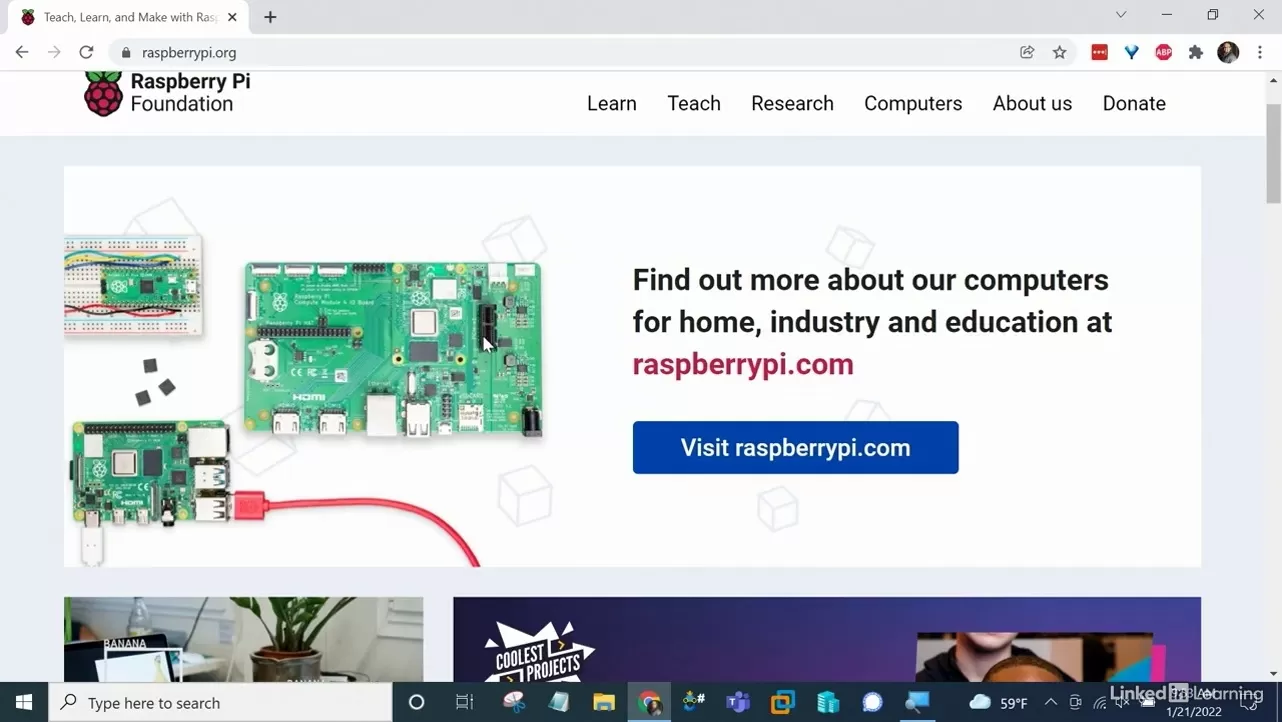Open the orange-blue squares taskbar app
The height and width of the screenshot is (722, 1282).
pos(783,702)
